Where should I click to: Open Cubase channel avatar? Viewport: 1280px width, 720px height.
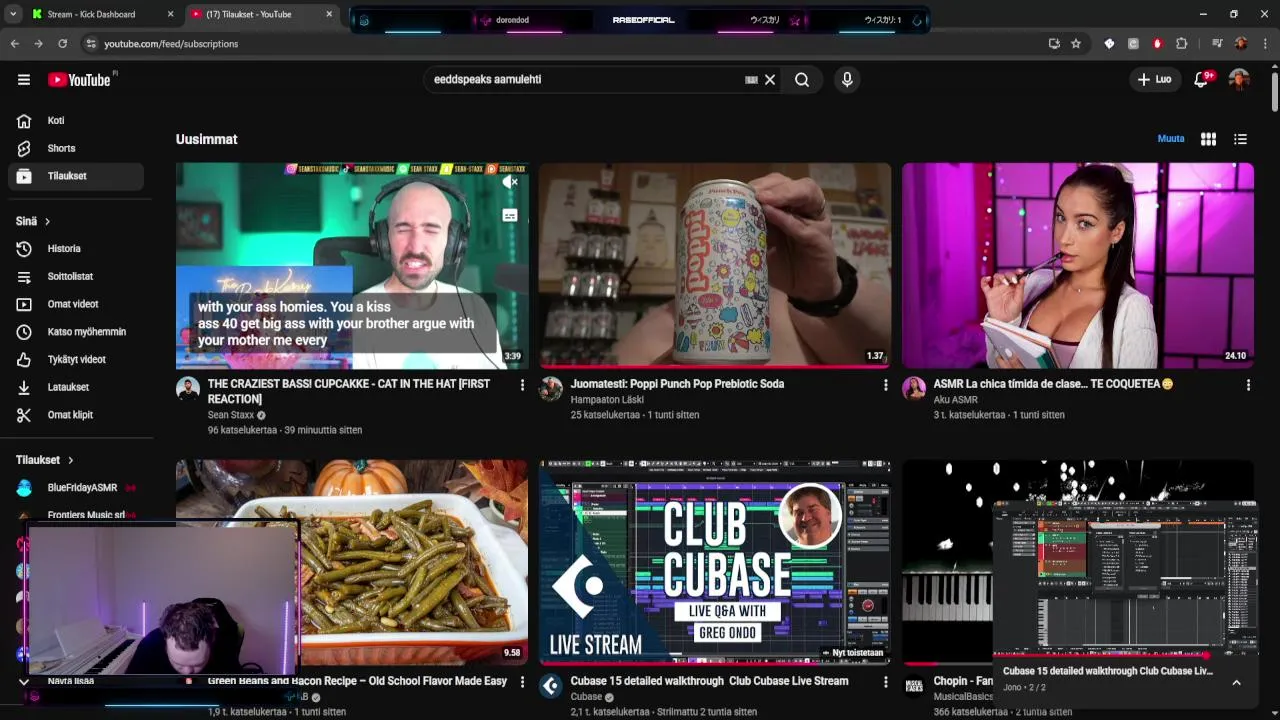coord(551,686)
